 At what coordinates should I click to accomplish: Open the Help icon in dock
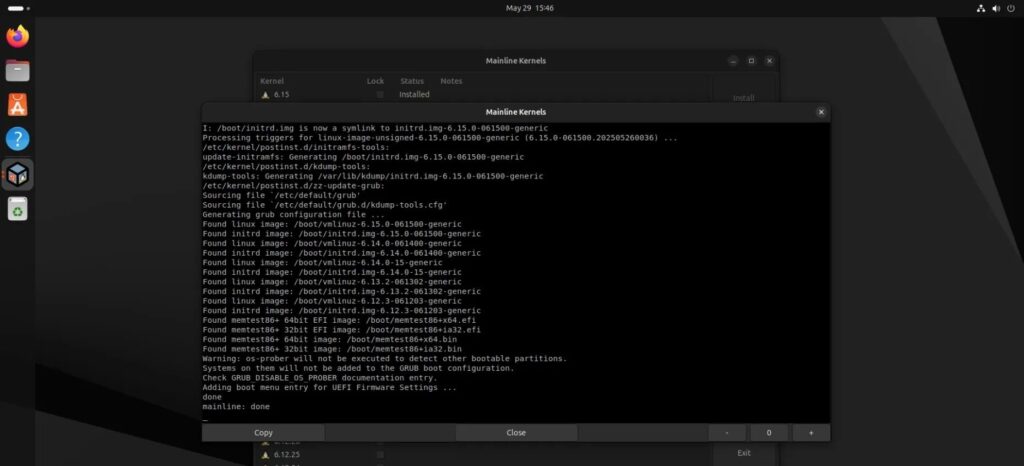[x=17, y=139]
